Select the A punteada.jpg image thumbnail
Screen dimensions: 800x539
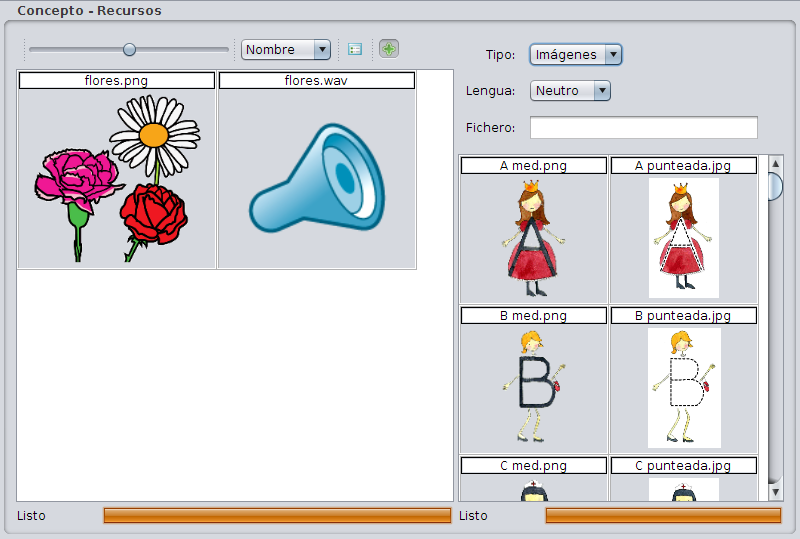coord(684,238)
